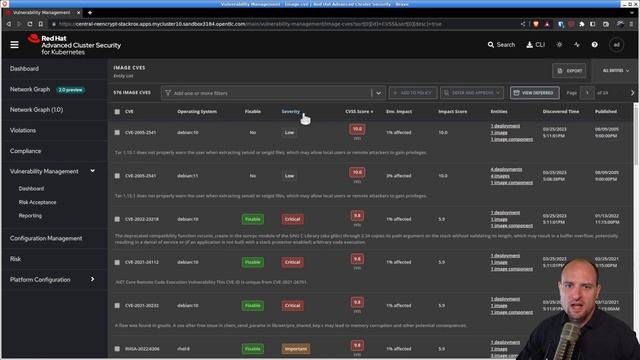Open 1 deployment link for CVE-2022-23218
This screenshot has height=360, width=640.
(x=505, y=212)
